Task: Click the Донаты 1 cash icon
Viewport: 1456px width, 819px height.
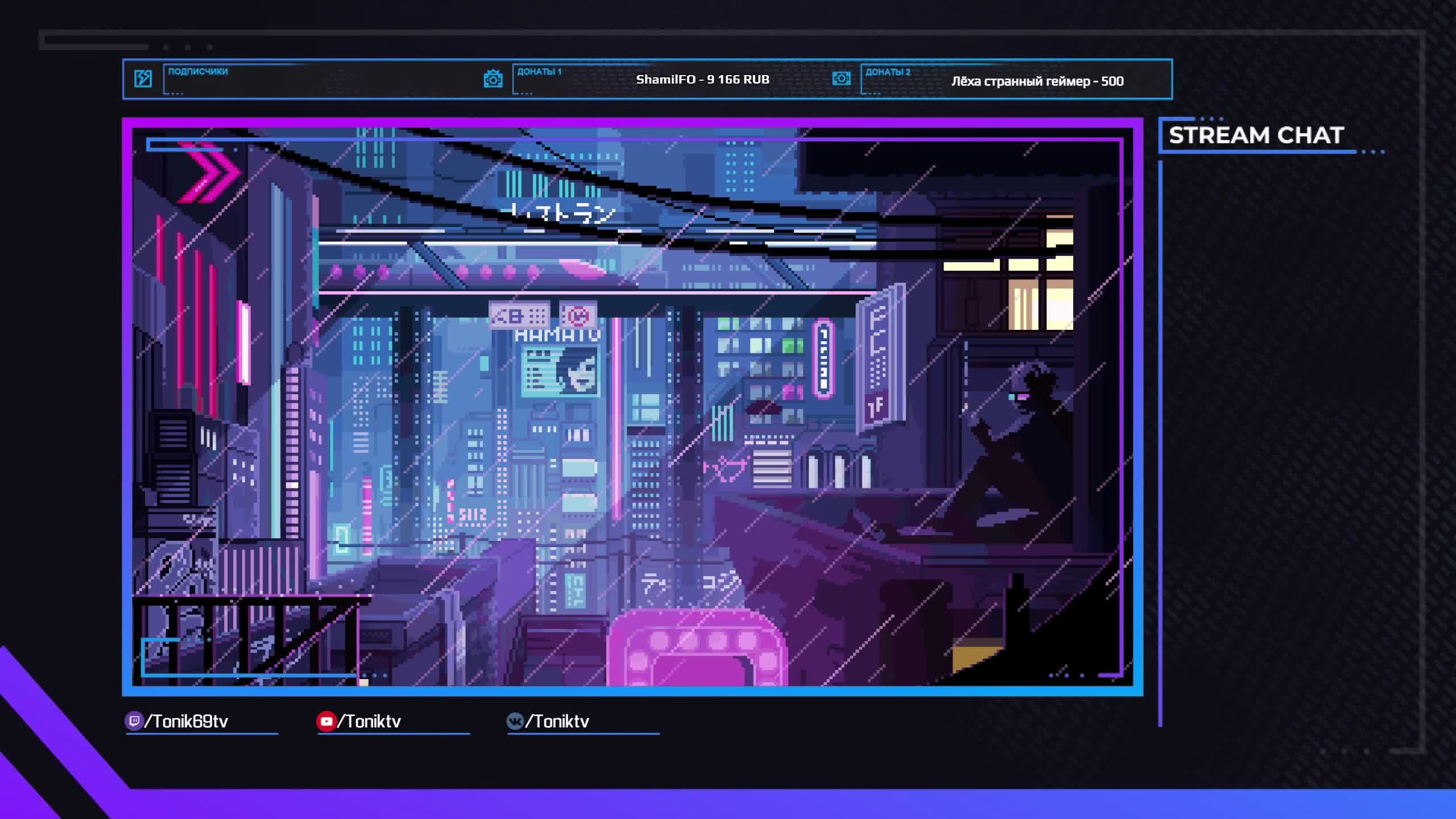Action: [493, 79]
